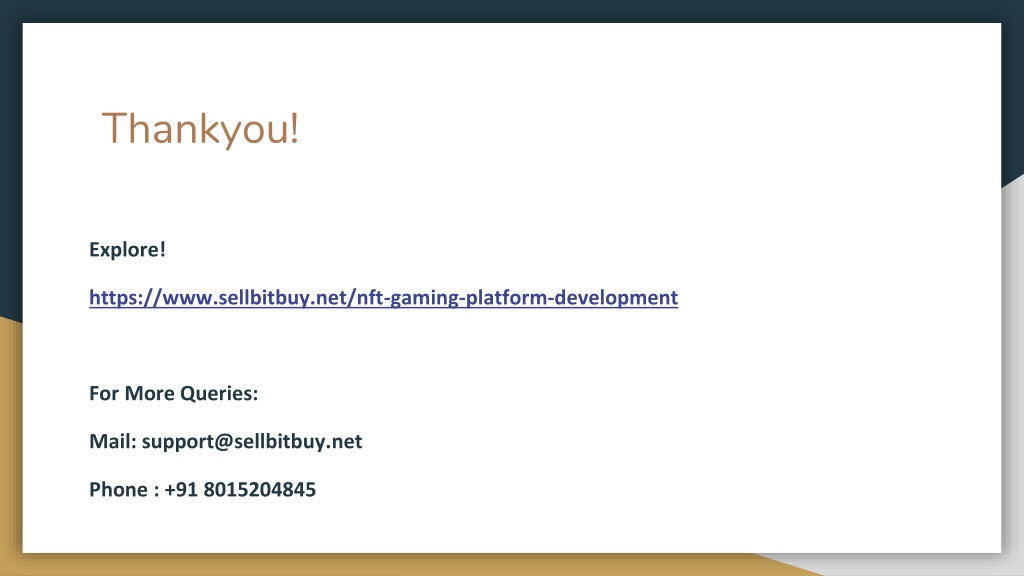
Task: Select the Explore! heading text
Action: click(127, 249)
